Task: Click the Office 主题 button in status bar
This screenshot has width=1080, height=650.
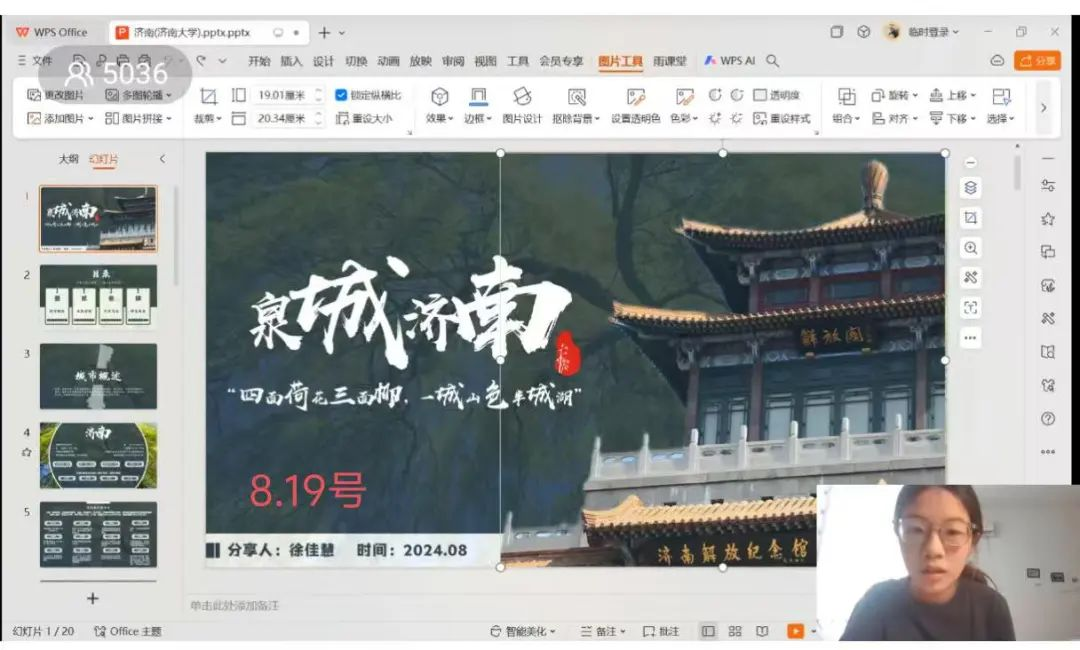Action: pos(128,631)
